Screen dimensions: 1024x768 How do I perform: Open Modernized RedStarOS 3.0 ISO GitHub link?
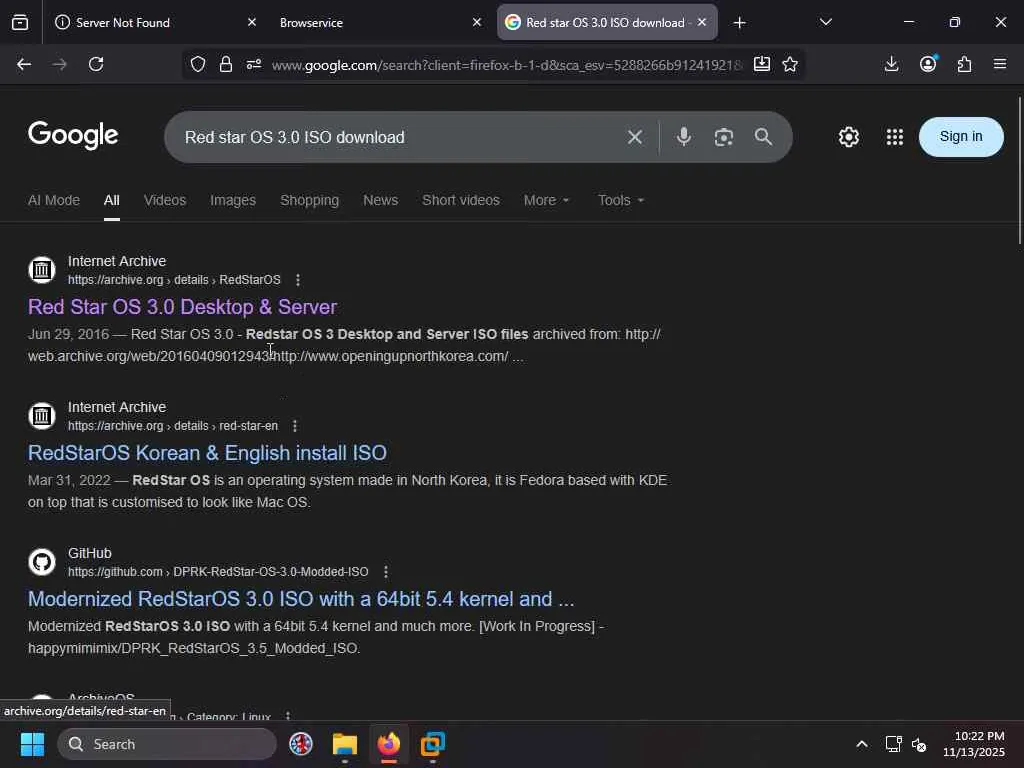[x=301, y=599]
